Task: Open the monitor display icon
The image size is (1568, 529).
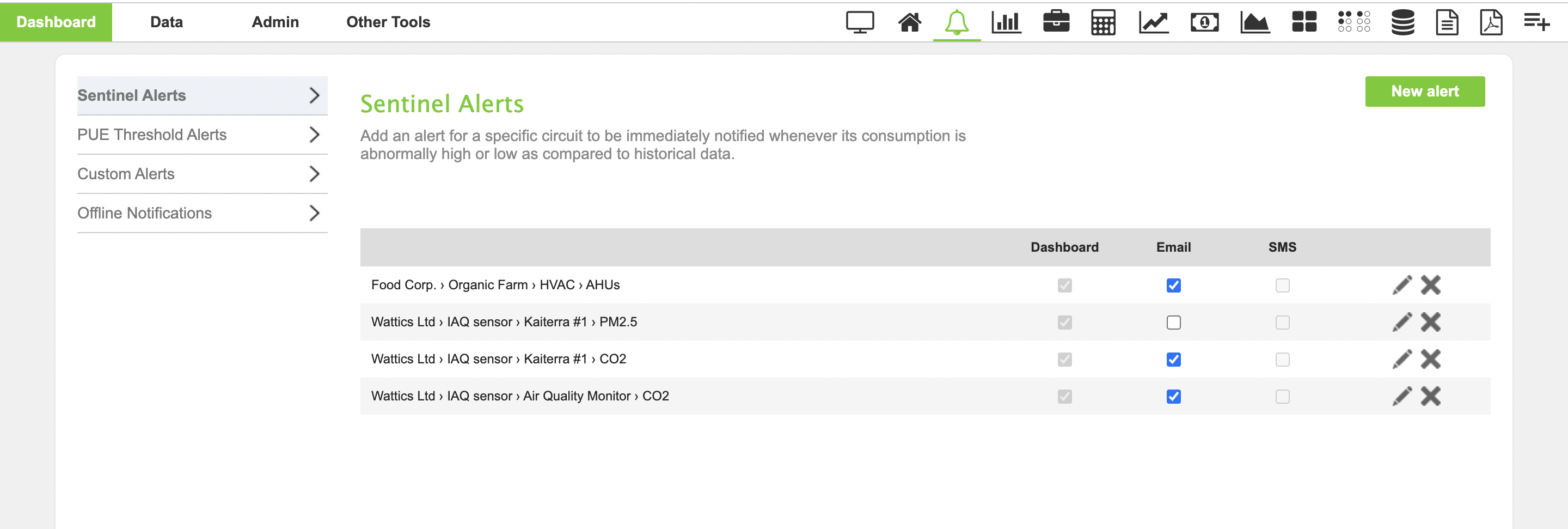Action: (x=860, y=22)
